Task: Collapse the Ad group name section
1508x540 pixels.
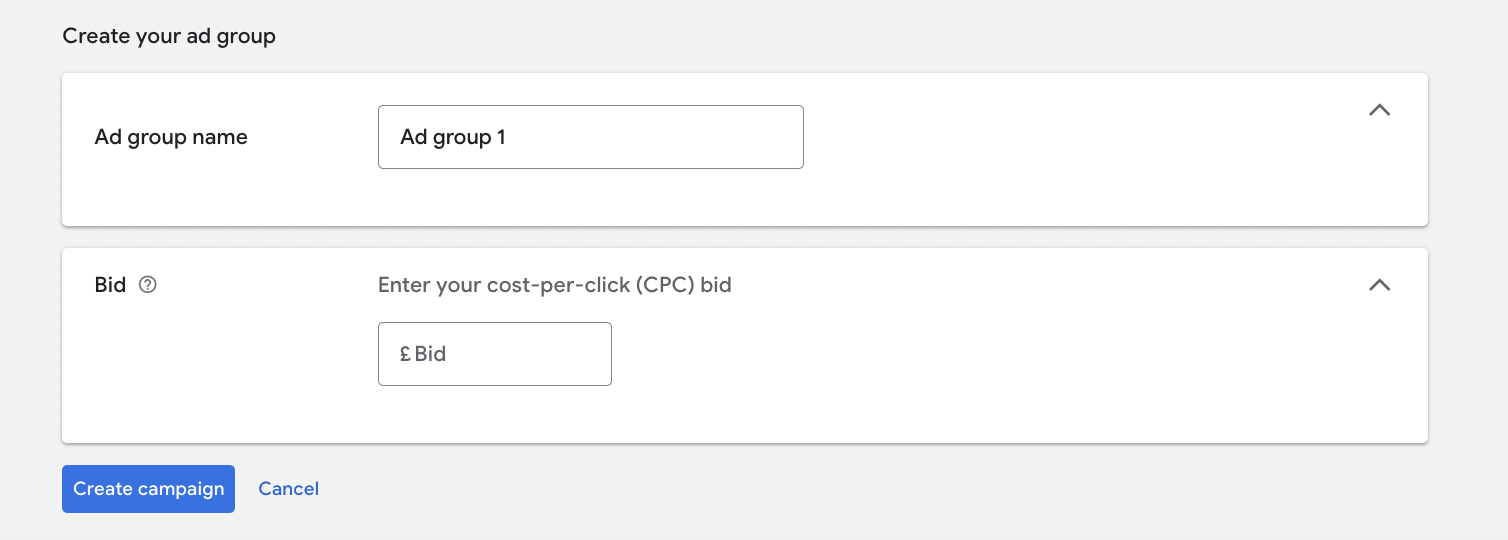Action: pos(1379,110)
